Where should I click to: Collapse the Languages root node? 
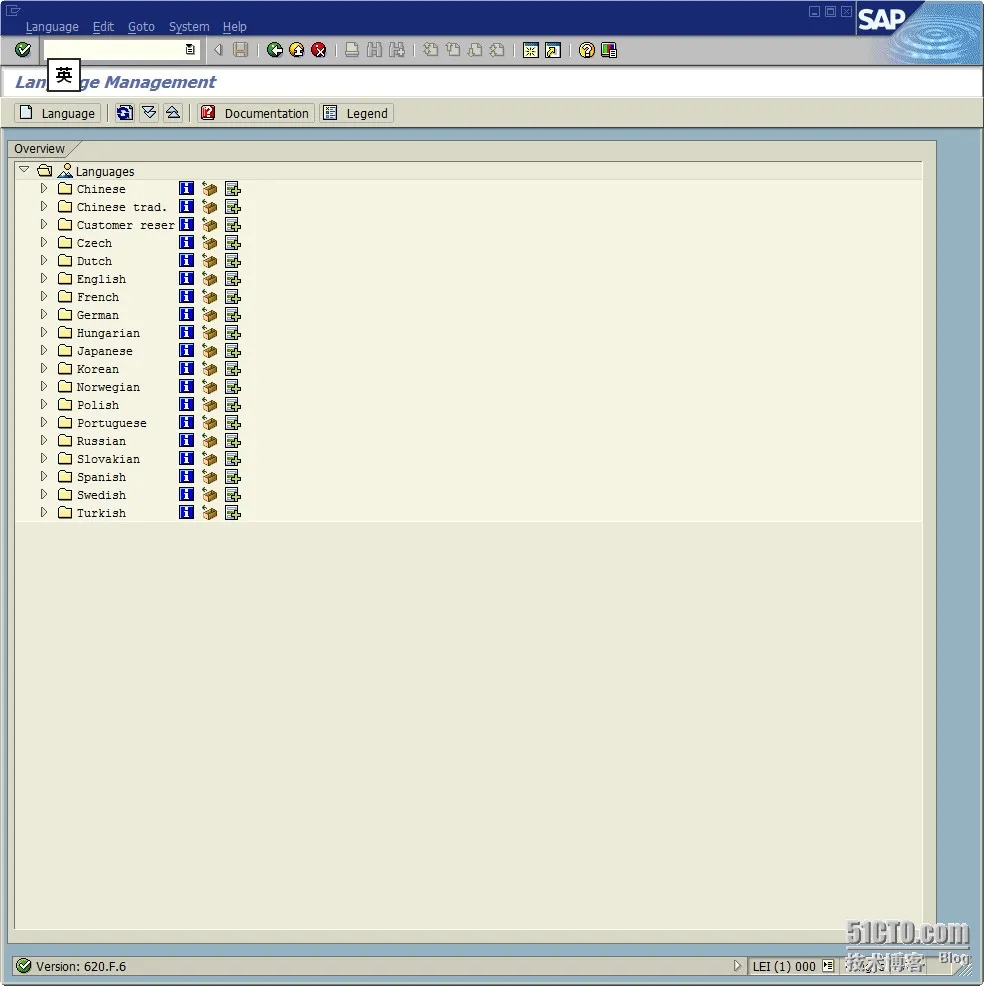tap(24, 170)
